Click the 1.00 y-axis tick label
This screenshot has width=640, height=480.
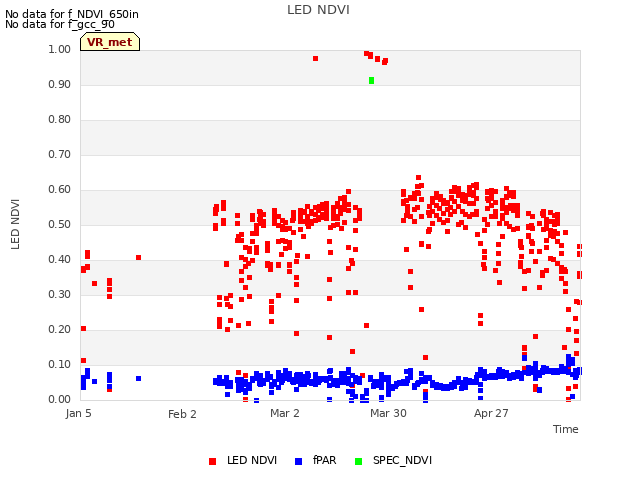[x=60, y=49]
